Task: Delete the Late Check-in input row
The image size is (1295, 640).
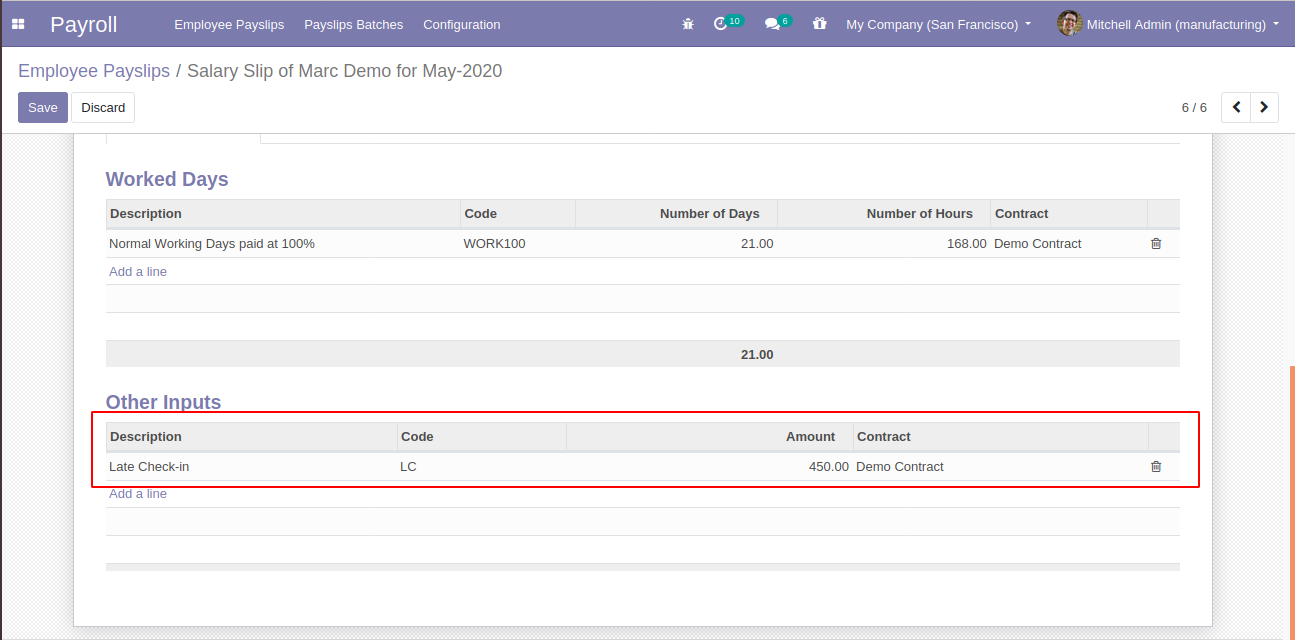Action: tap(1156, 466)
